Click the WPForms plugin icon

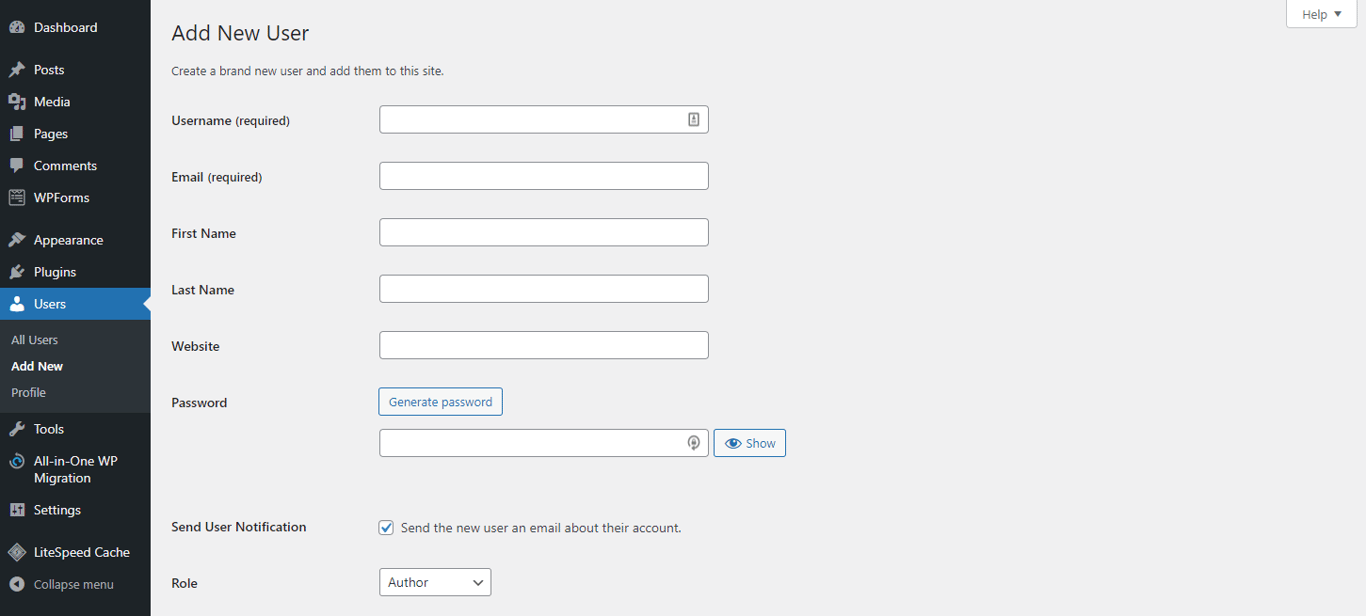pos(20,197)
